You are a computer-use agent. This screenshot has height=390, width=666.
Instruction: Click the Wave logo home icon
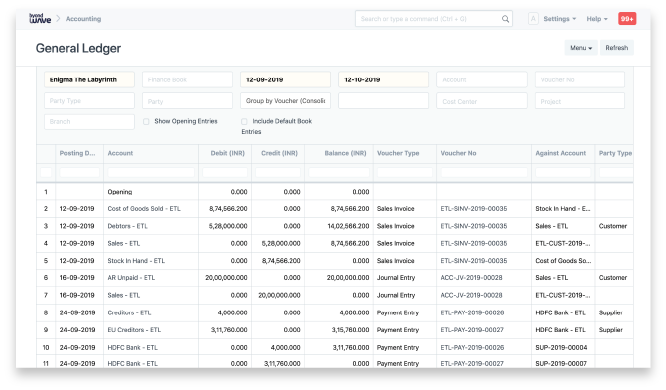pyautogui.click(x=40, y=18)
